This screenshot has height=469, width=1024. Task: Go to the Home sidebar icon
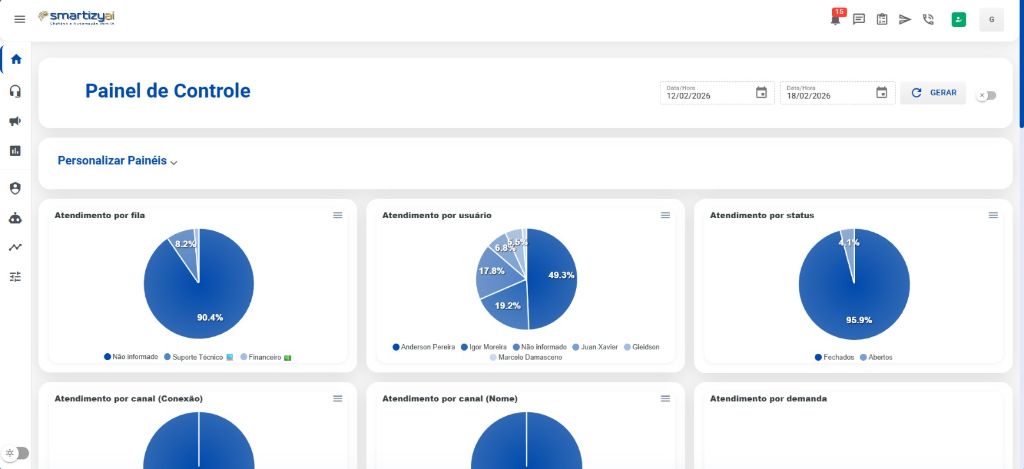[16, 59]
